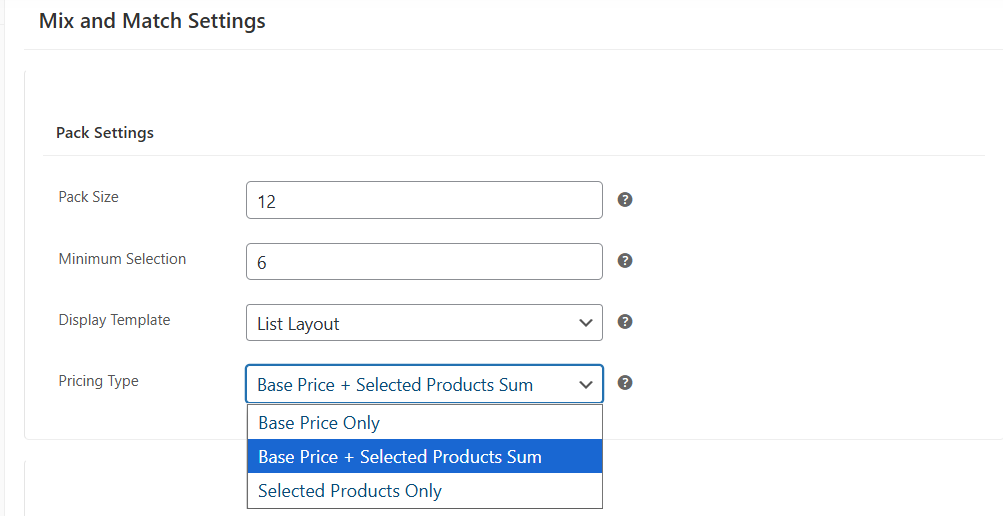The width and height of the screenshot is (1003, 516).
Task: Choose Base Price + Selected Products Sum in the list
Action: (x=400, y=457)
